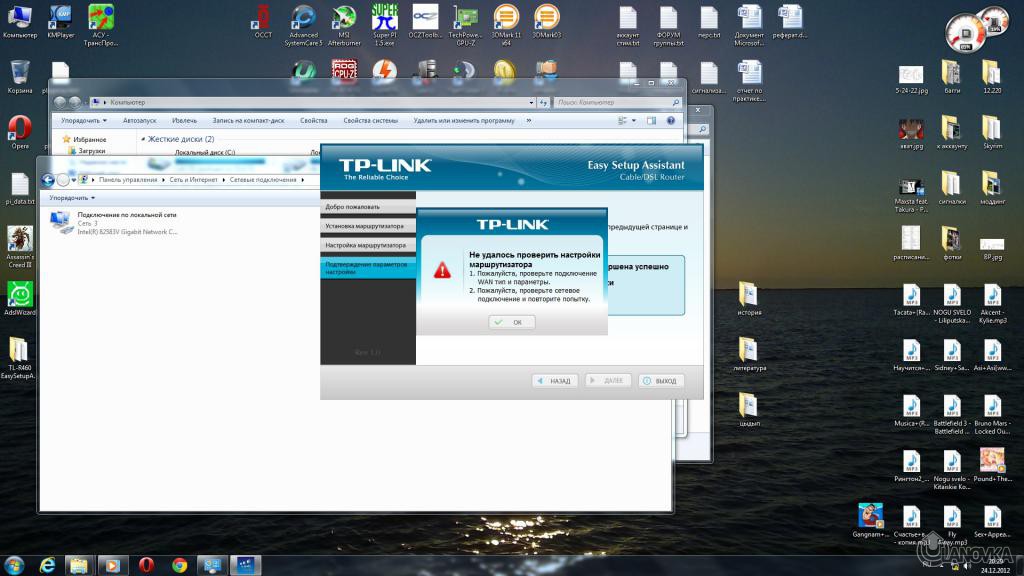
Task: Select KMPlayer desktop shortcut
Action: [61, 22]
